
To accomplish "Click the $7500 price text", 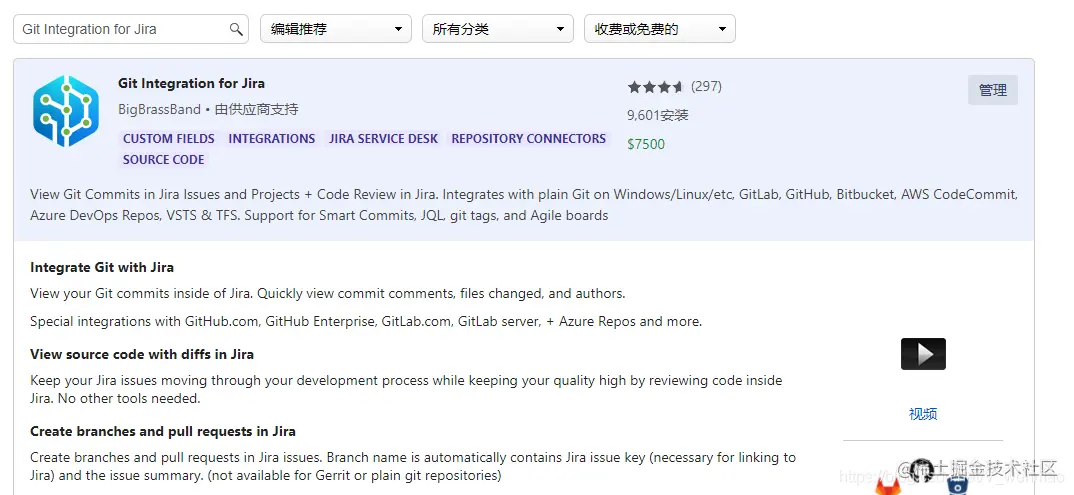I will click(646, 144).
